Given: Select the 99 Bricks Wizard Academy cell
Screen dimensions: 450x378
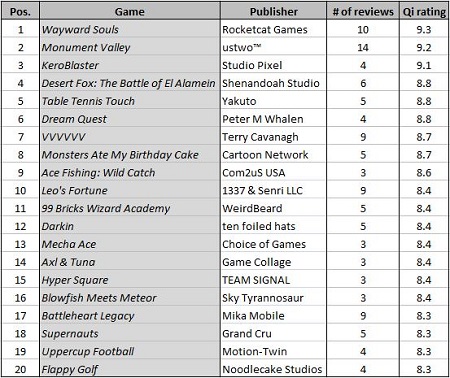Looking at the screenshot, I should click(130, 208).
